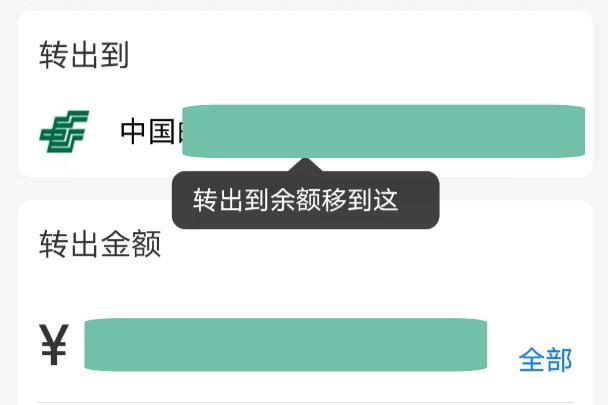Tap 全部 to withdraw everything
The image size is (608, 405).
pyautogui.click(x=545, y=360)
